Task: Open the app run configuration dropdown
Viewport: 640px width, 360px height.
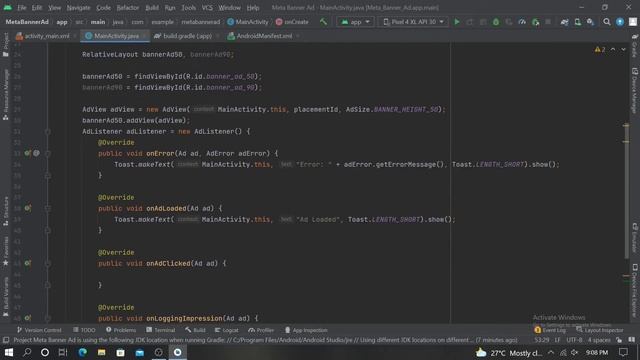Action: pyautogui.click(x=355, y=22)
